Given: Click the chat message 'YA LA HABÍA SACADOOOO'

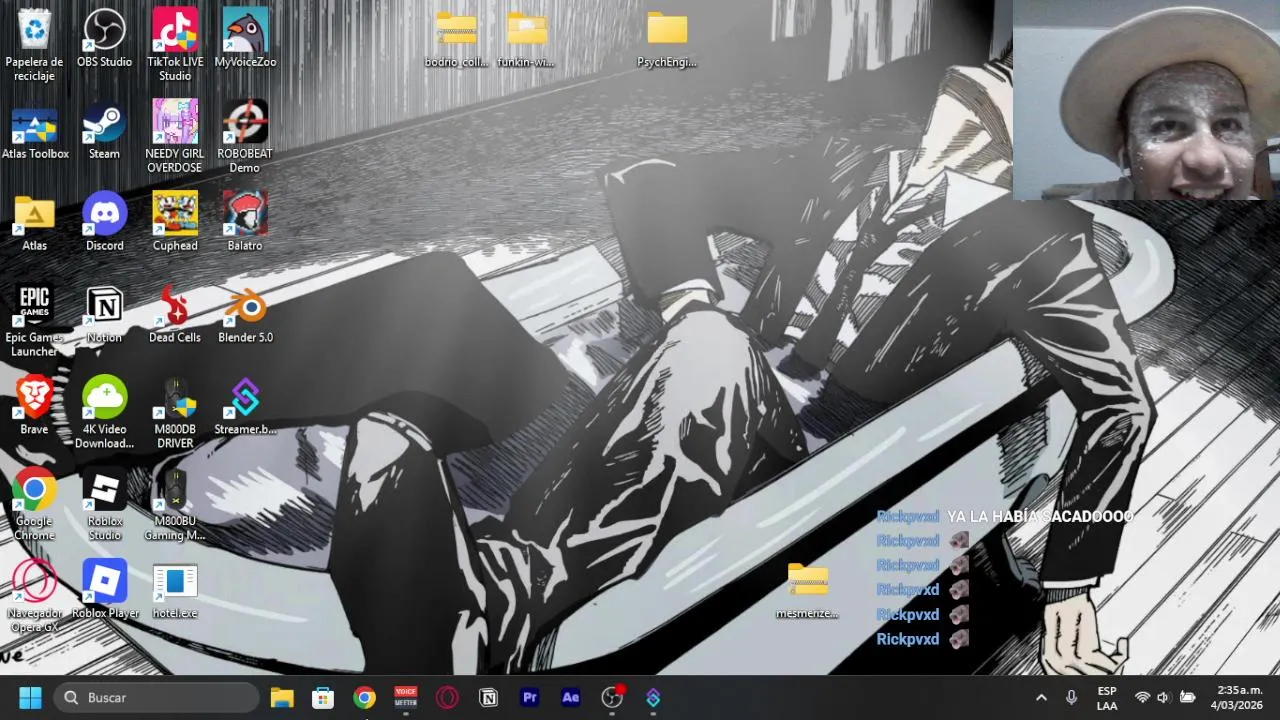Looking at the screenshot, I should [x=1040, y=516].
